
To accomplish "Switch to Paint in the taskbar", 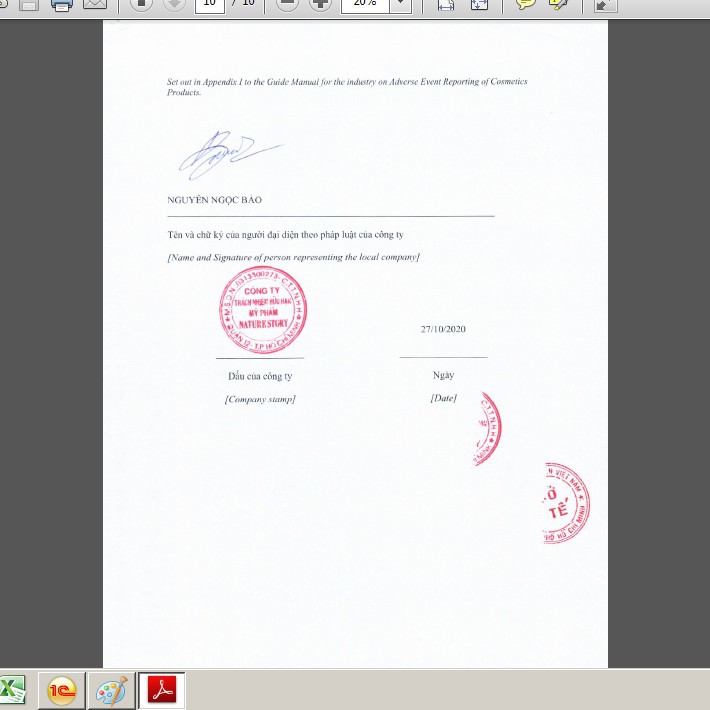I will (110, 690).
